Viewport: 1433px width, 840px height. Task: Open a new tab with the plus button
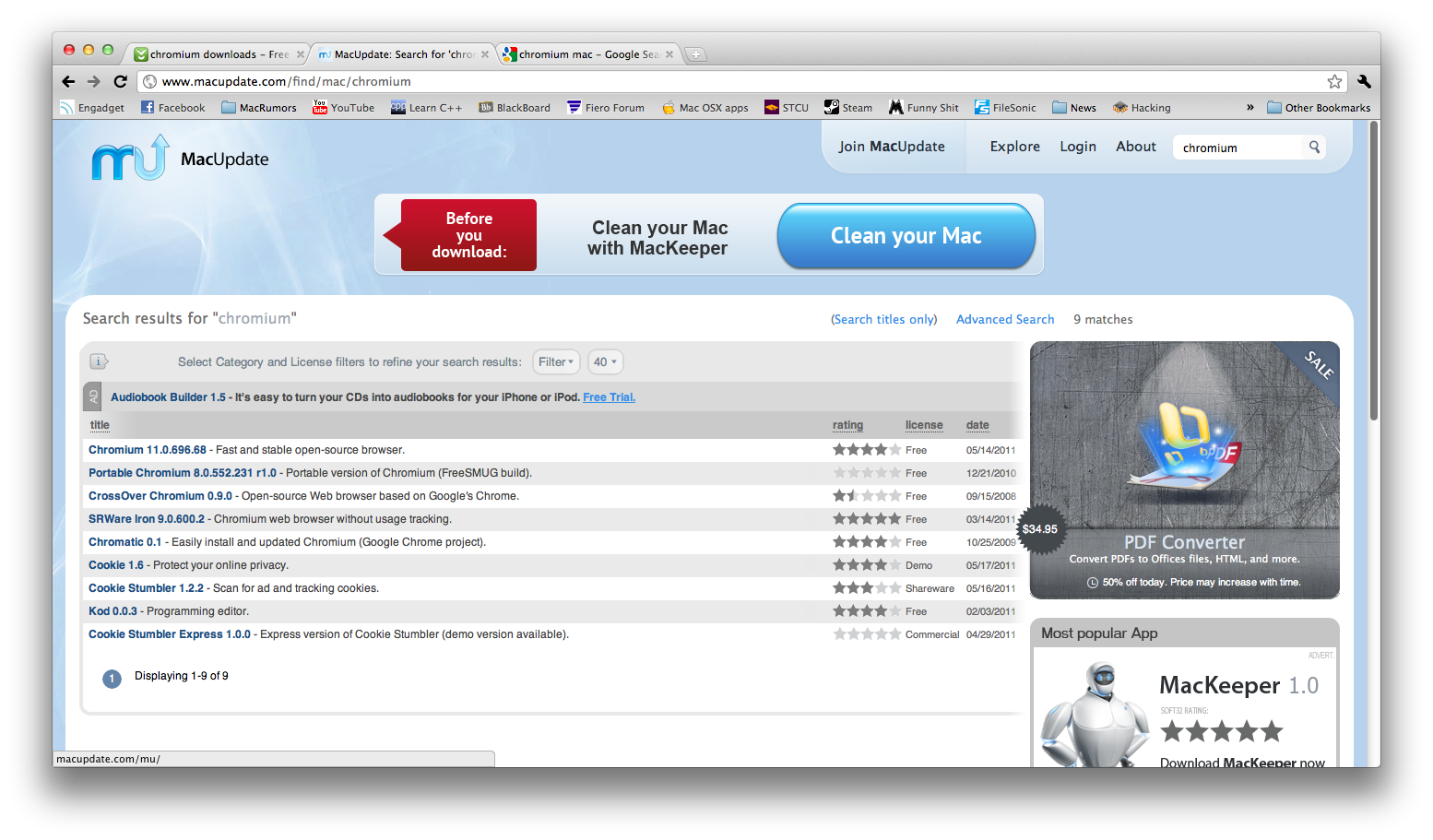pyautogui.click(x=696, y=54)
